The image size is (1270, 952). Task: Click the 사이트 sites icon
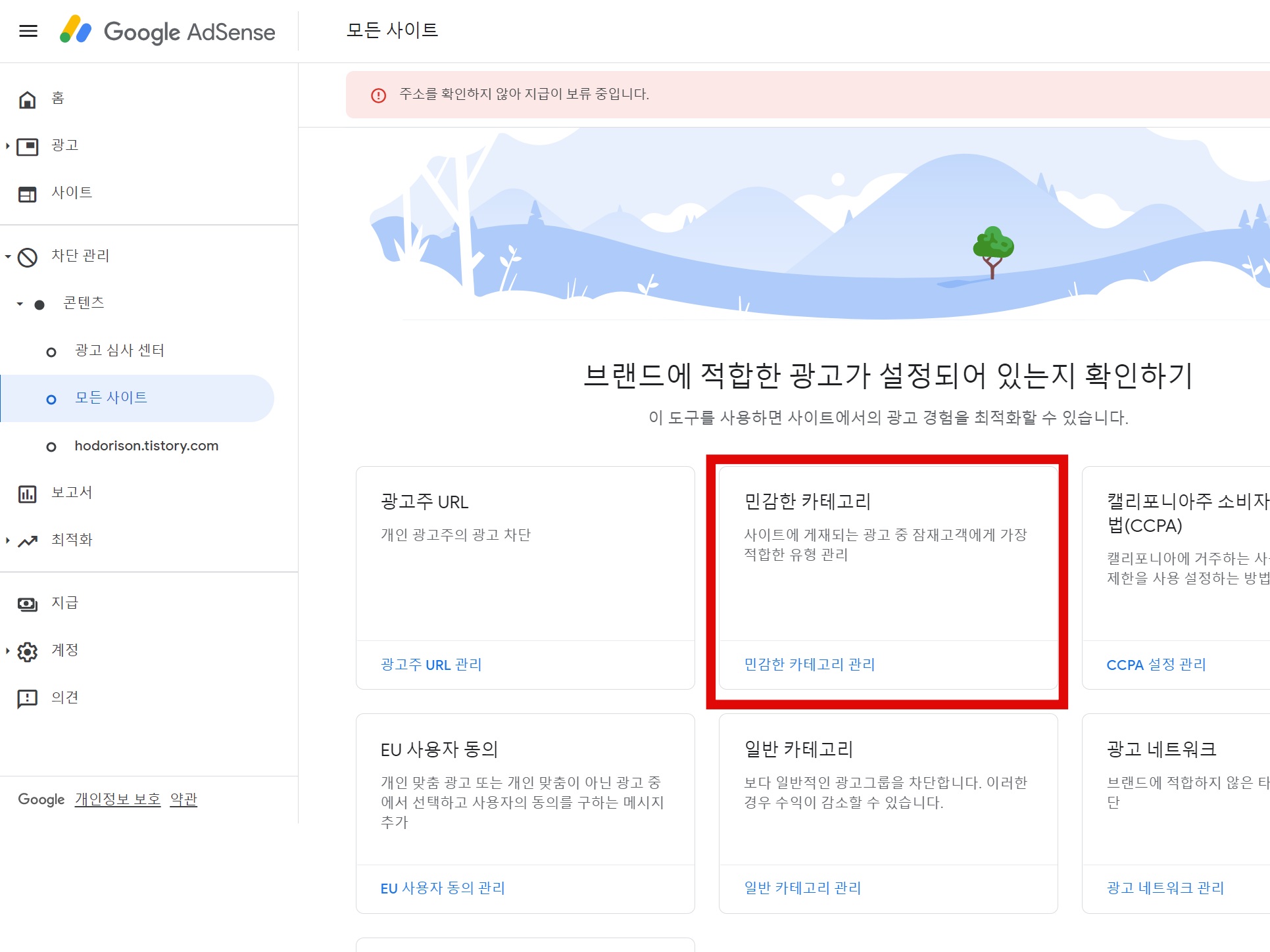tap(27, 194)
